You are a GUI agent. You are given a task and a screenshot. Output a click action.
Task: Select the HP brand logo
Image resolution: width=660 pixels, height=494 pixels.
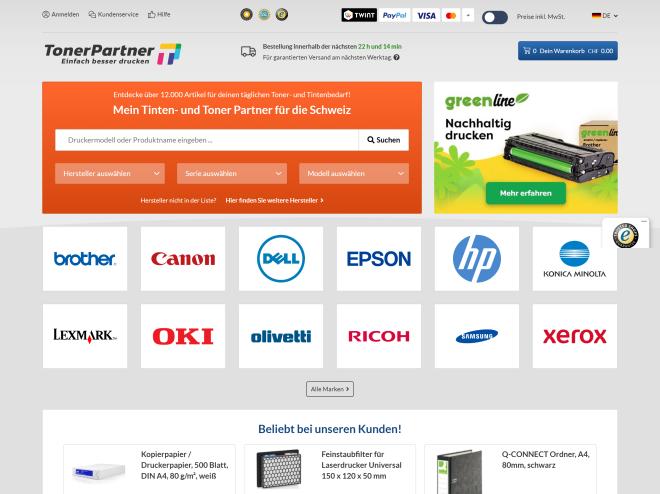476,258
